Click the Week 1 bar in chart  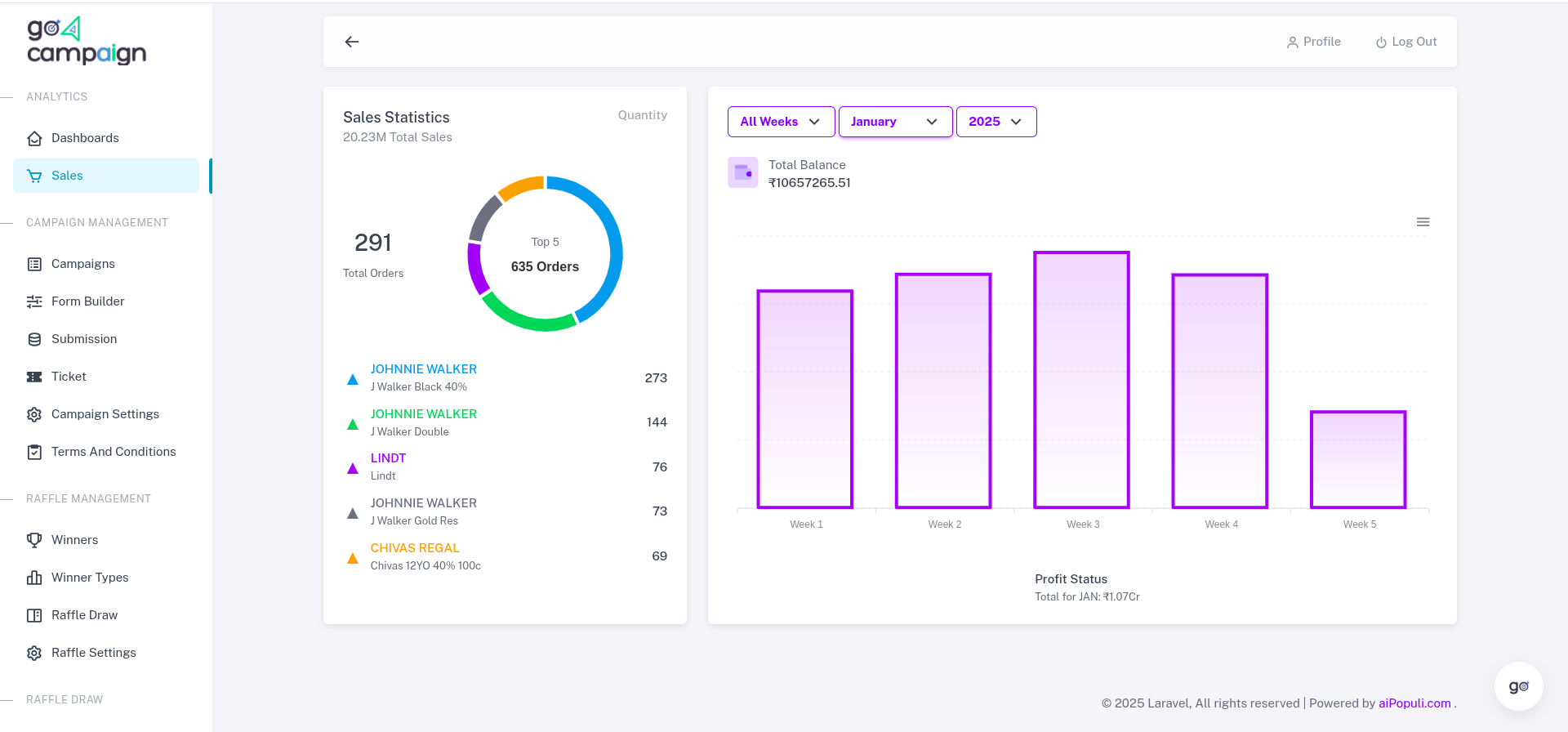tap(805, 399)
